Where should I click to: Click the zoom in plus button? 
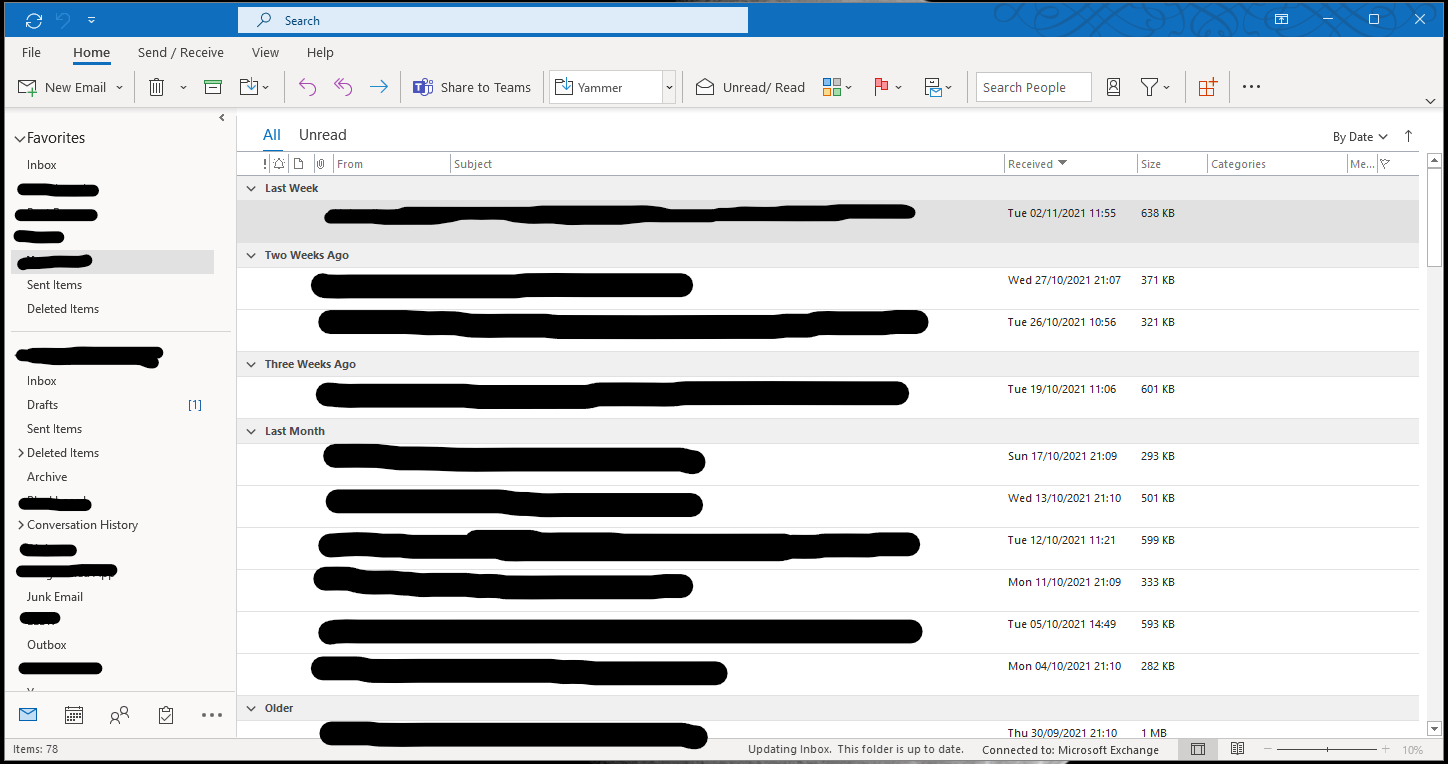tap(1385, 749)
